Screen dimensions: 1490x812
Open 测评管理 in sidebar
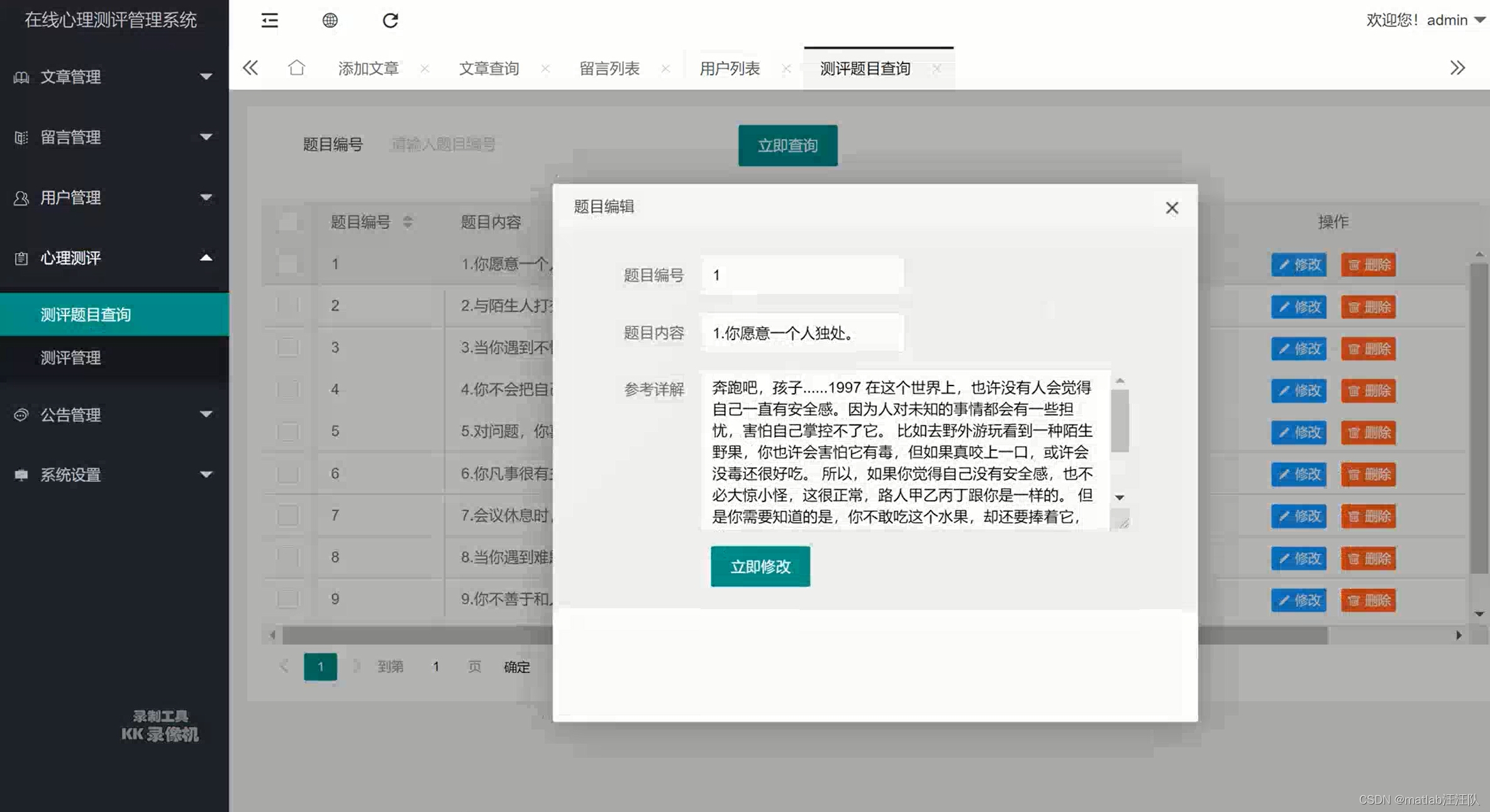[114, 357]
